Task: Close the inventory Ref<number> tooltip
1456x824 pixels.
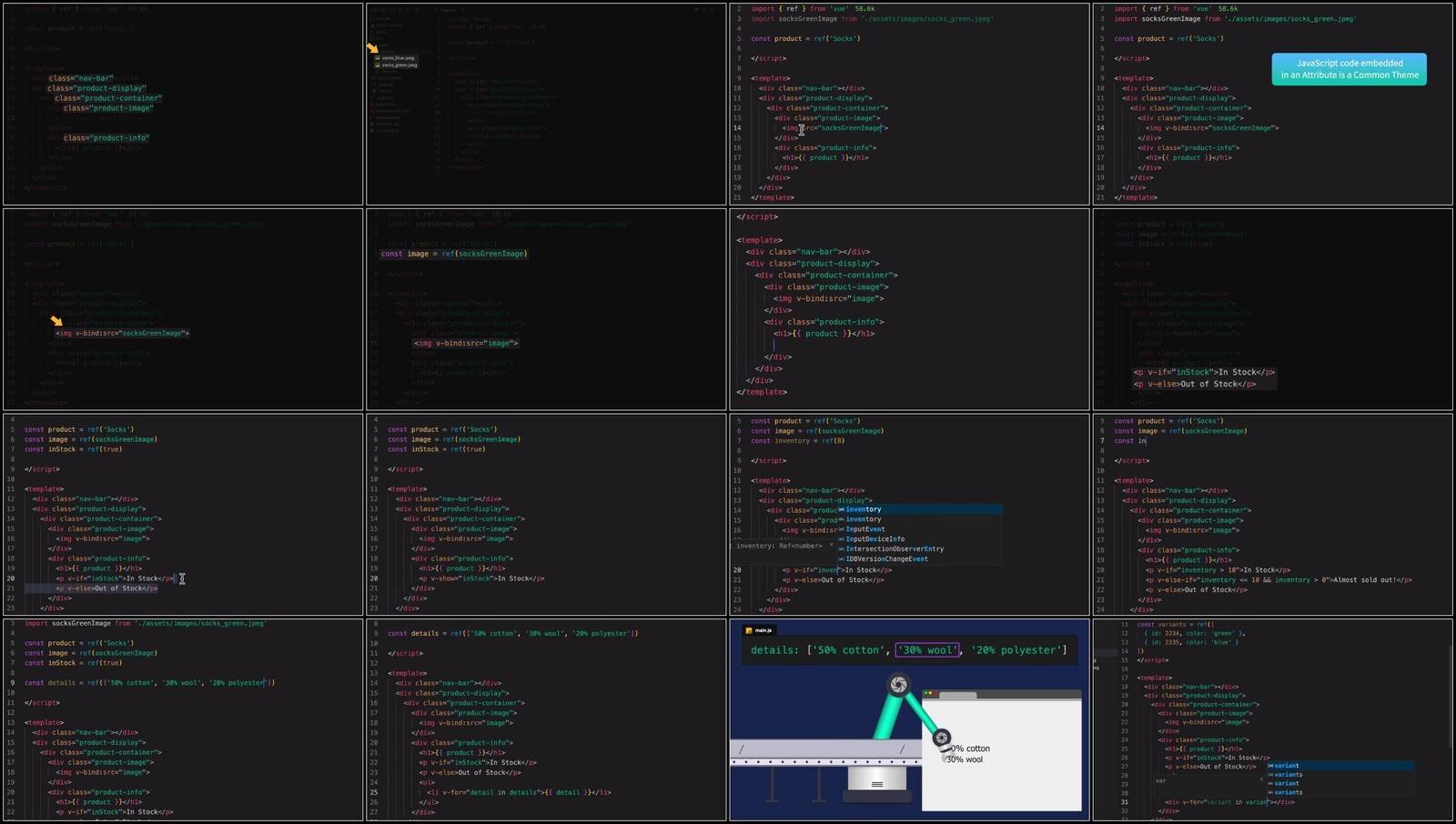Action: tap(831, 545)
